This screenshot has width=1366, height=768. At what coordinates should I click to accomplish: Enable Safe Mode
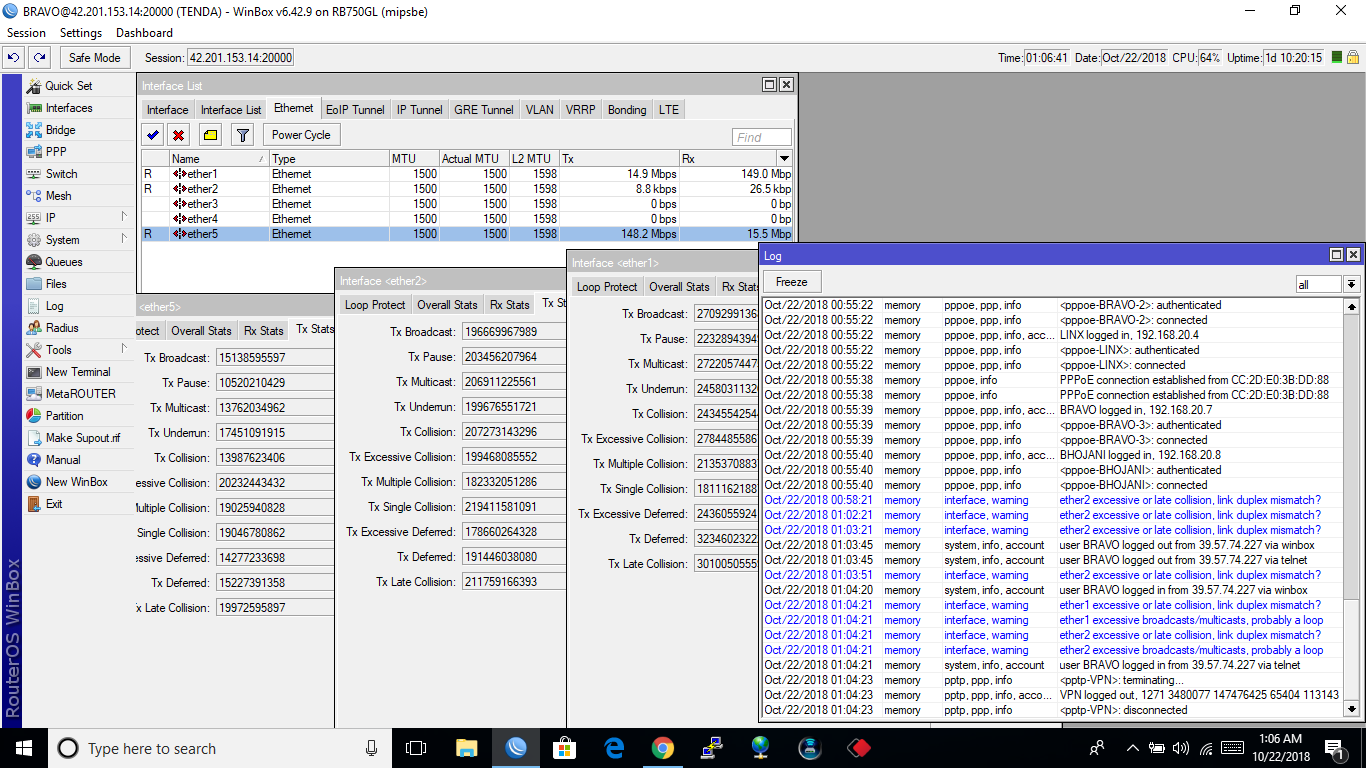pos(94,57)
